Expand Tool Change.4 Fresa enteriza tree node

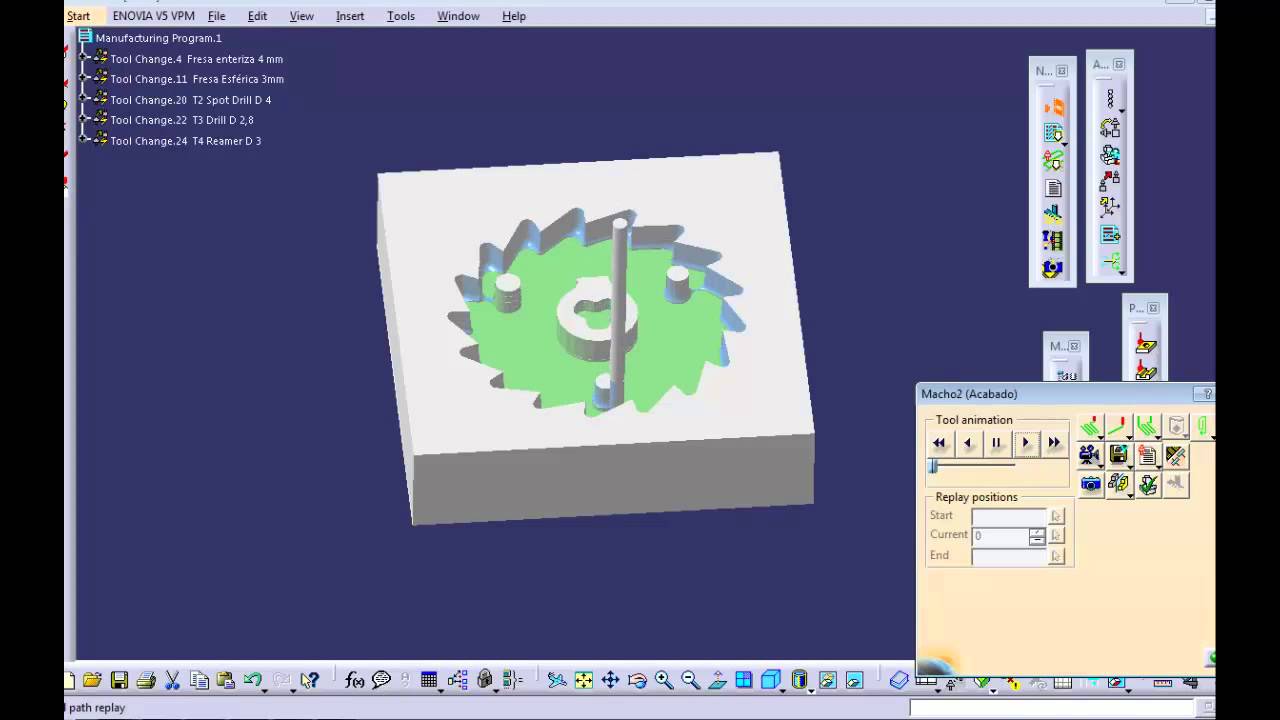(x=84, y=58)
